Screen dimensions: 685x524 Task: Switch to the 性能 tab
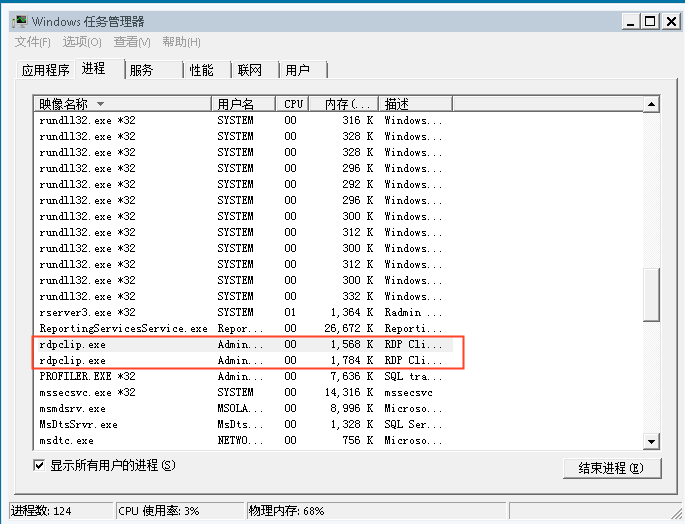point(202,70)
